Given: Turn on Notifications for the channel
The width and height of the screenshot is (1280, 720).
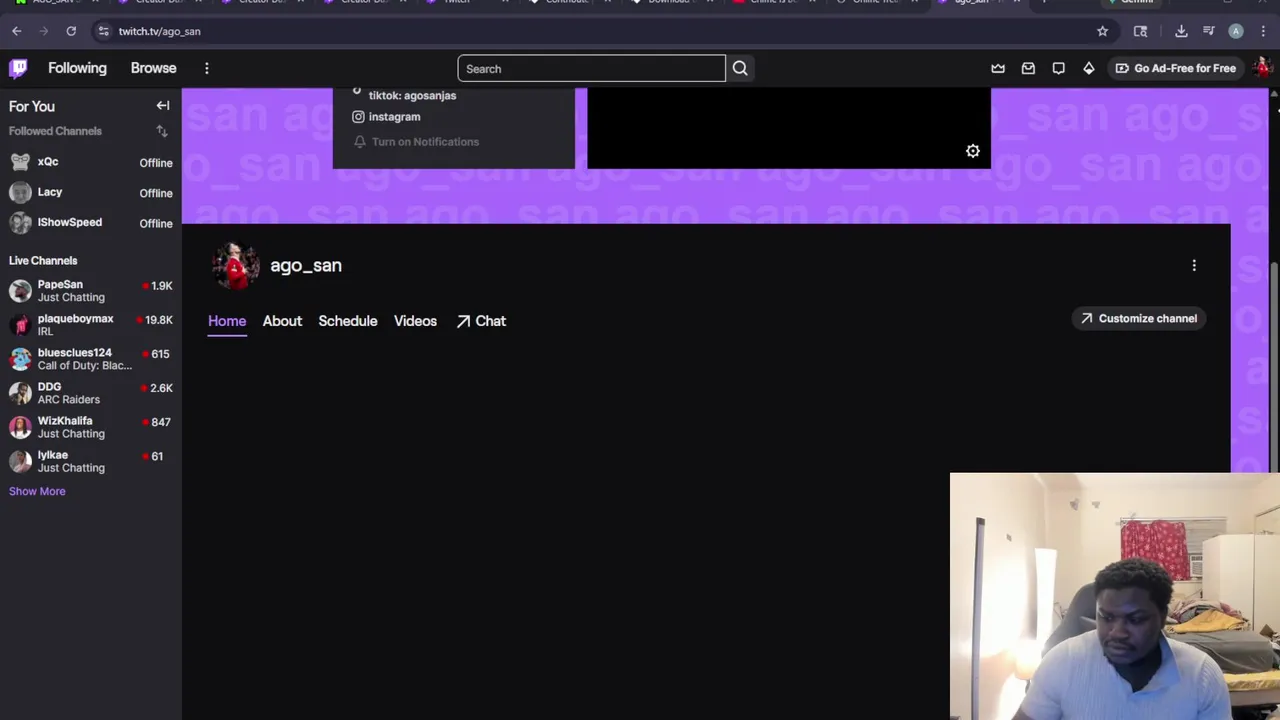Looking at the screenshot, I should [416, 142].
